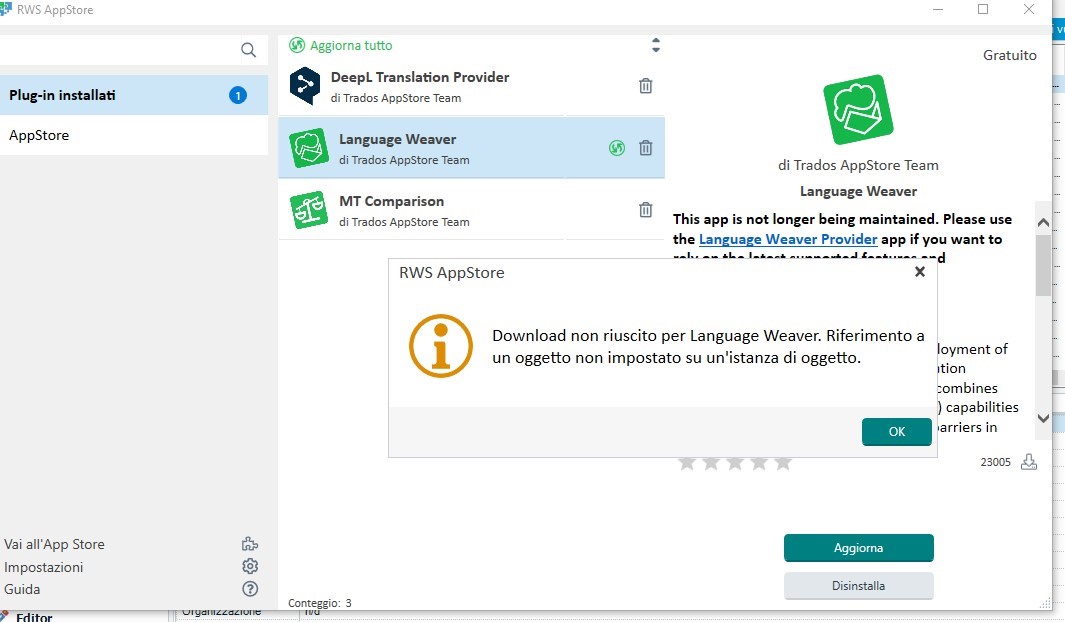
Task: Click the Editor label in background window
Action: coord(34,617)
